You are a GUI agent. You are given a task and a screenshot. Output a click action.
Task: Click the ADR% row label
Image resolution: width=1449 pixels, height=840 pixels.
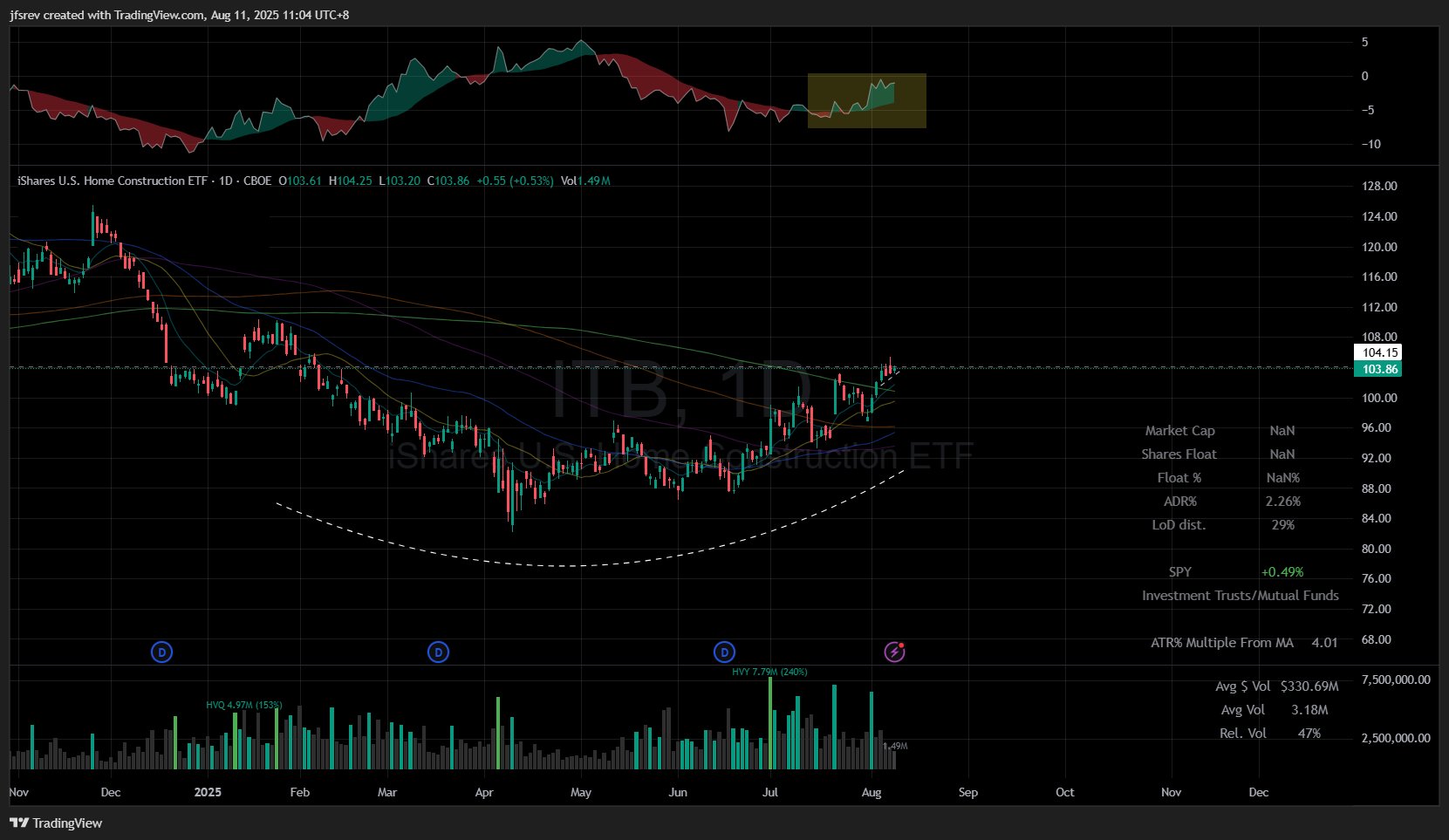tap(1180, 502)
